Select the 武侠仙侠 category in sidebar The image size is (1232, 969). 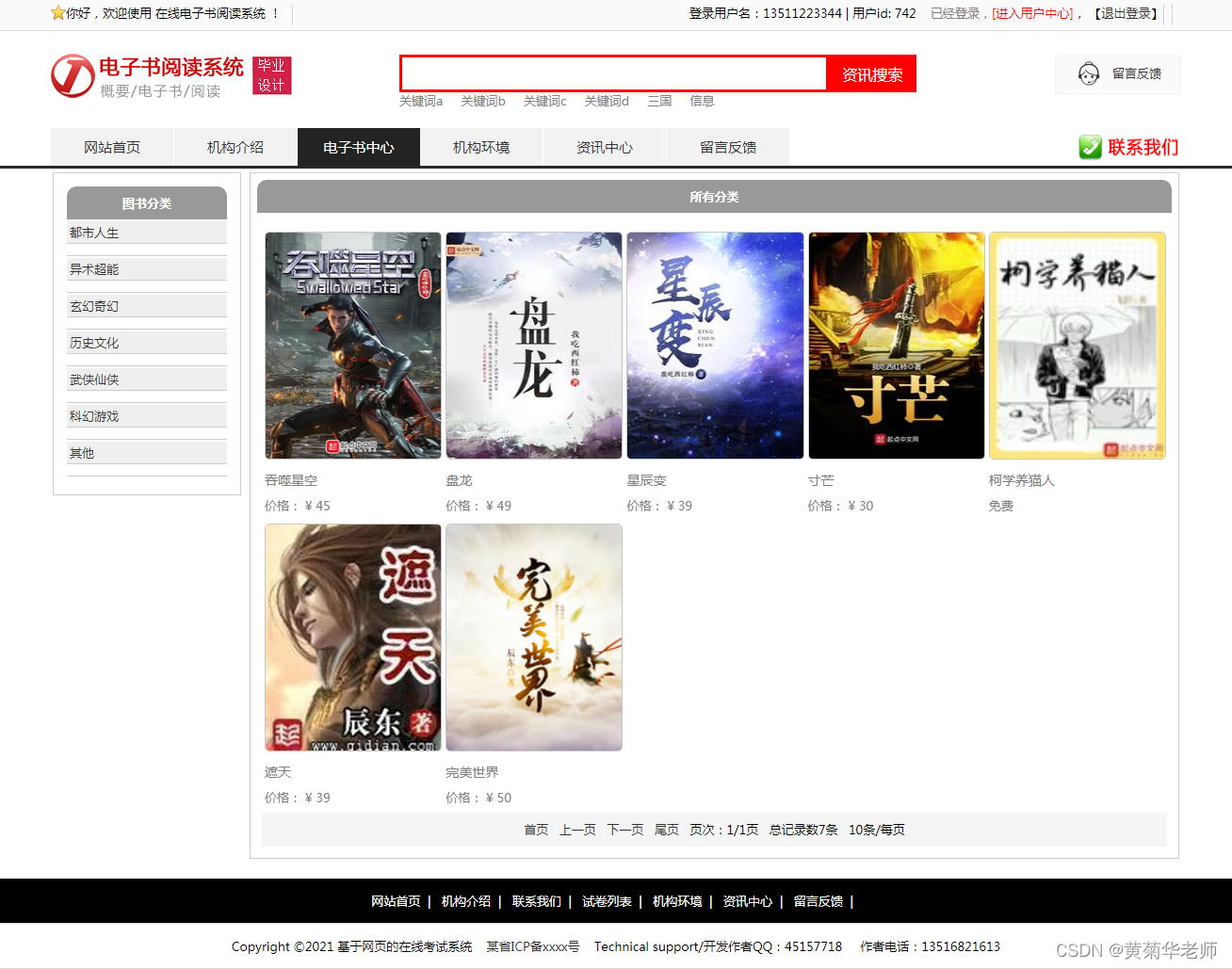pos(147,380)
